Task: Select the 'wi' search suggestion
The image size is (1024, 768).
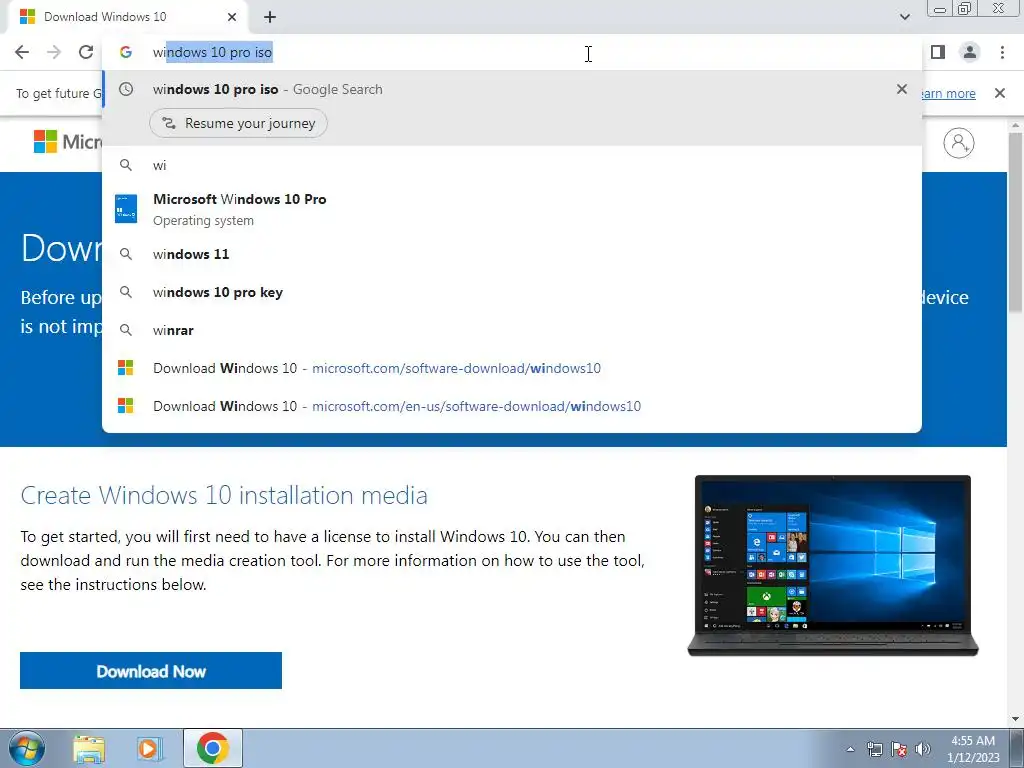Action: coord(512,165)
